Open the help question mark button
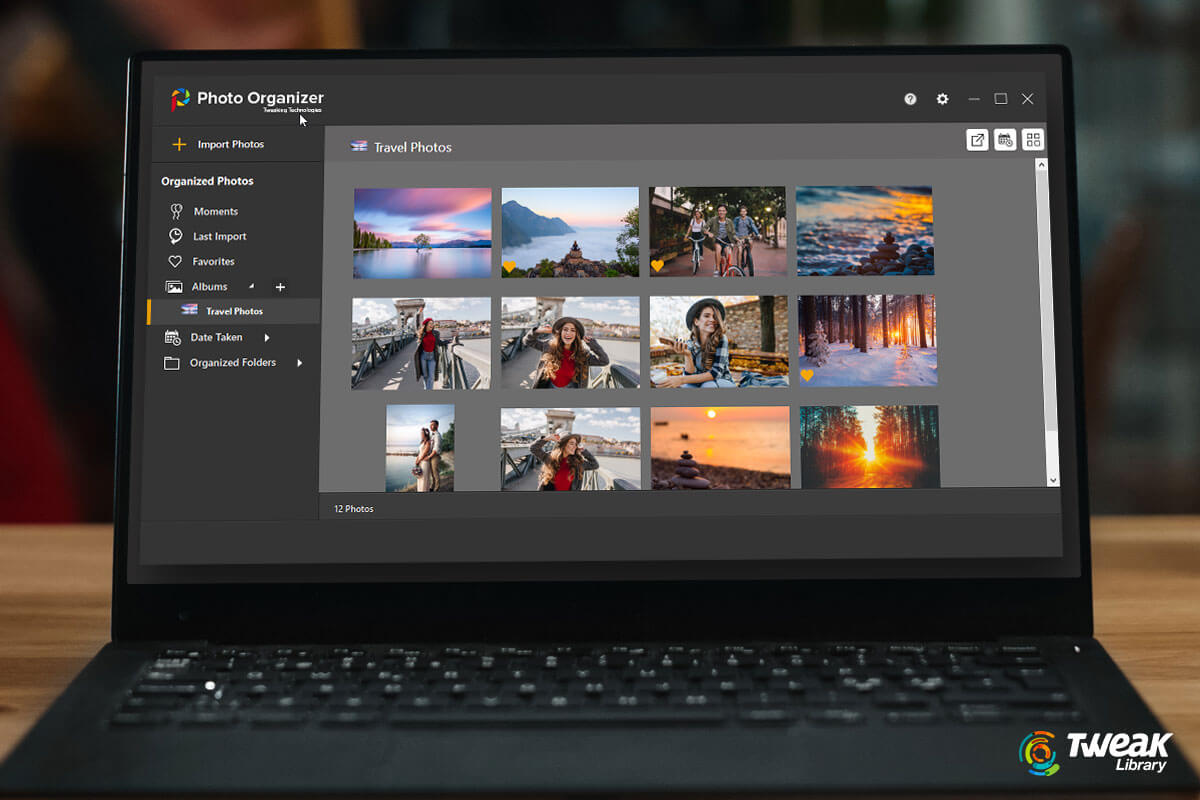The width and height of the screenshot is (1200, 800). point(910,99)
